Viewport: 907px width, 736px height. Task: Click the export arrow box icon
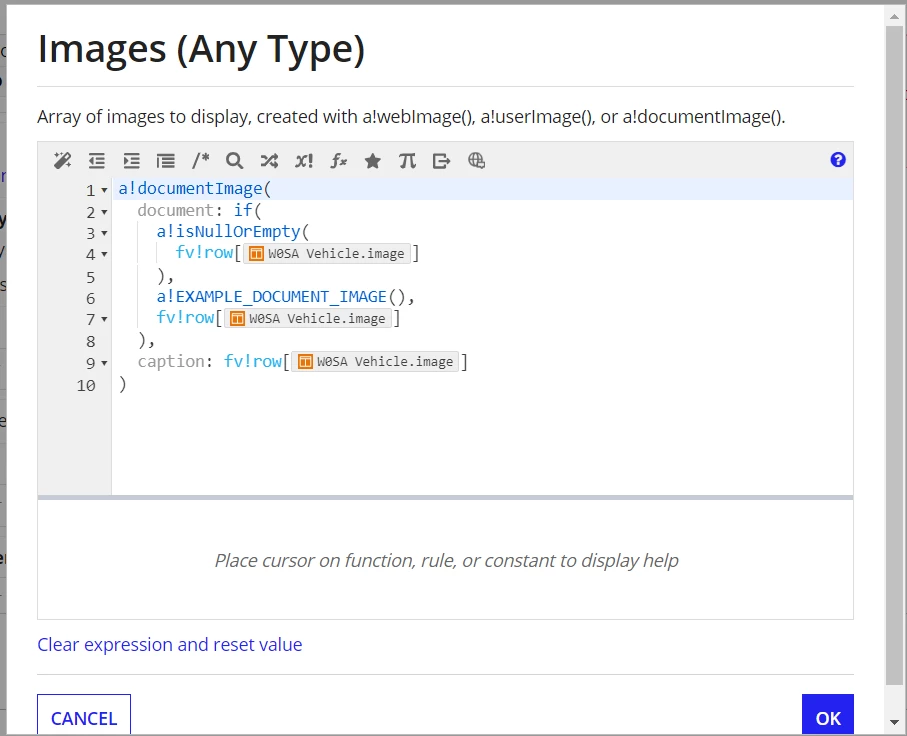[441, 160]
